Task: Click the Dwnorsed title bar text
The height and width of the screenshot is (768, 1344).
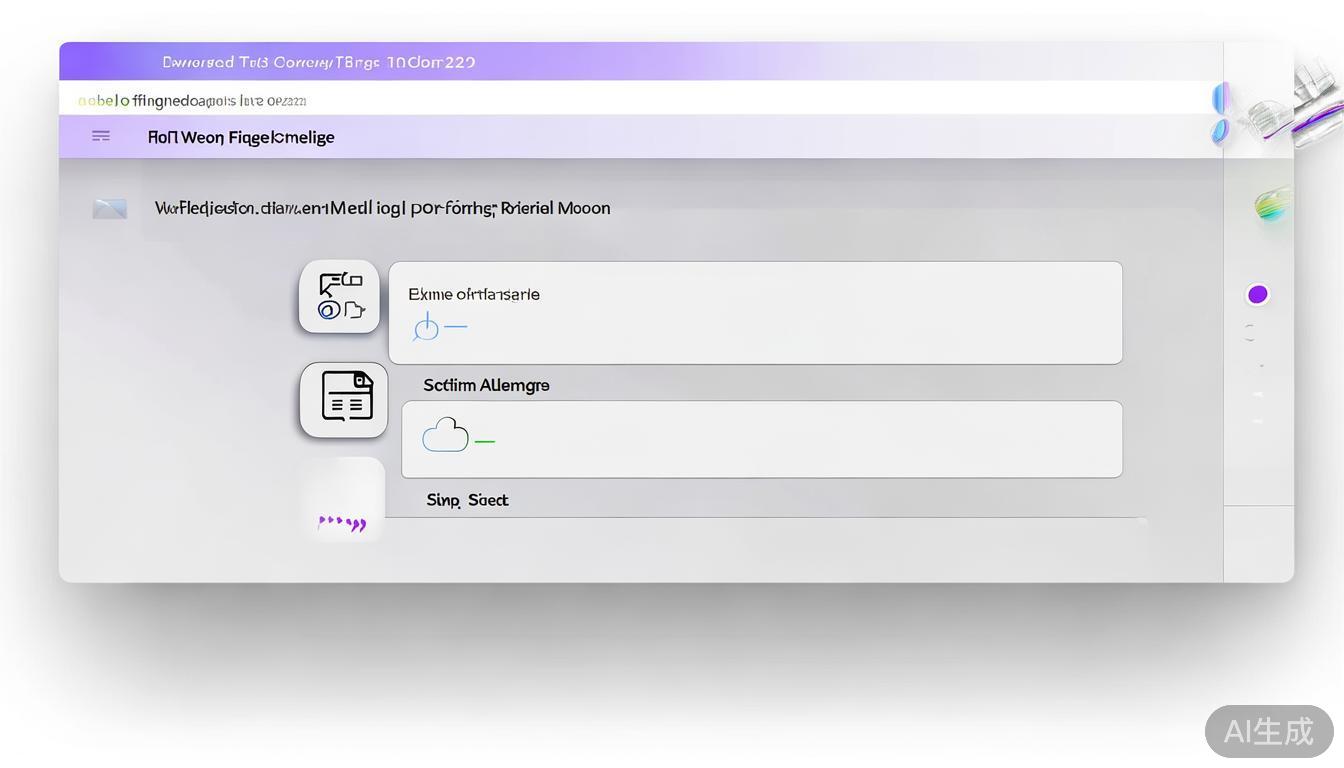Action: (x=318, y=62)
